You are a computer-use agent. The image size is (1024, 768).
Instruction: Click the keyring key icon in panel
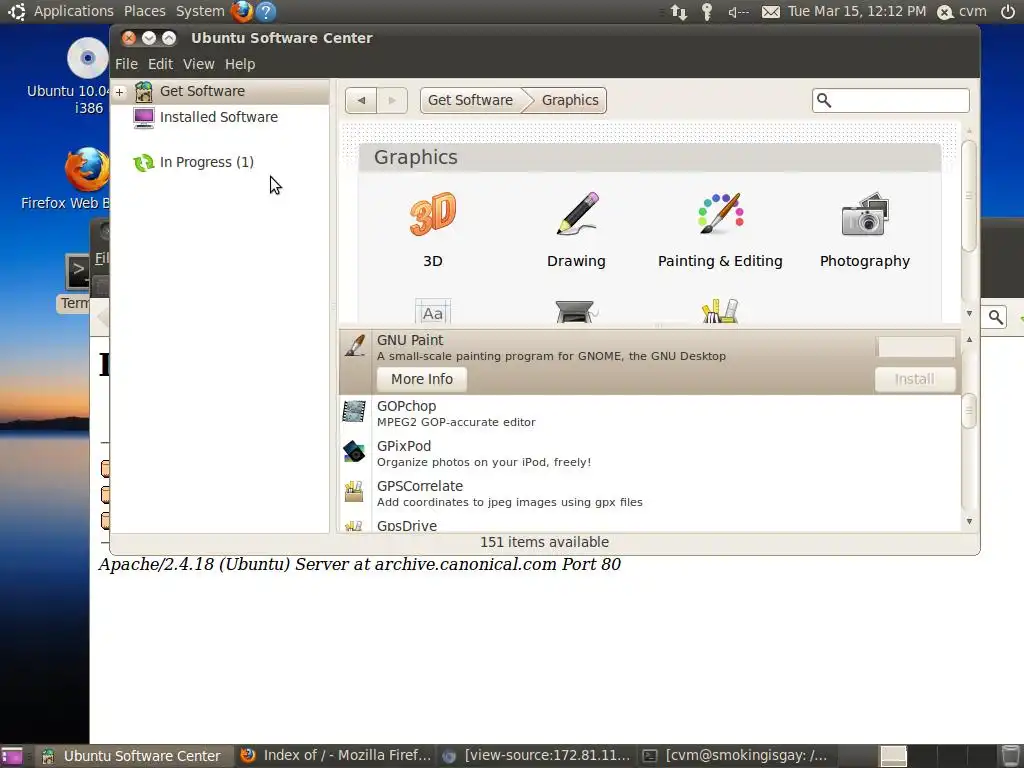(x=707, y=12)
